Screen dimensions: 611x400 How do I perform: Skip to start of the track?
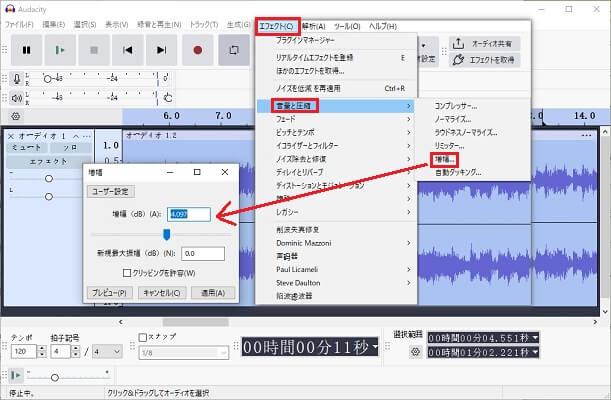[x=128, y=50]
